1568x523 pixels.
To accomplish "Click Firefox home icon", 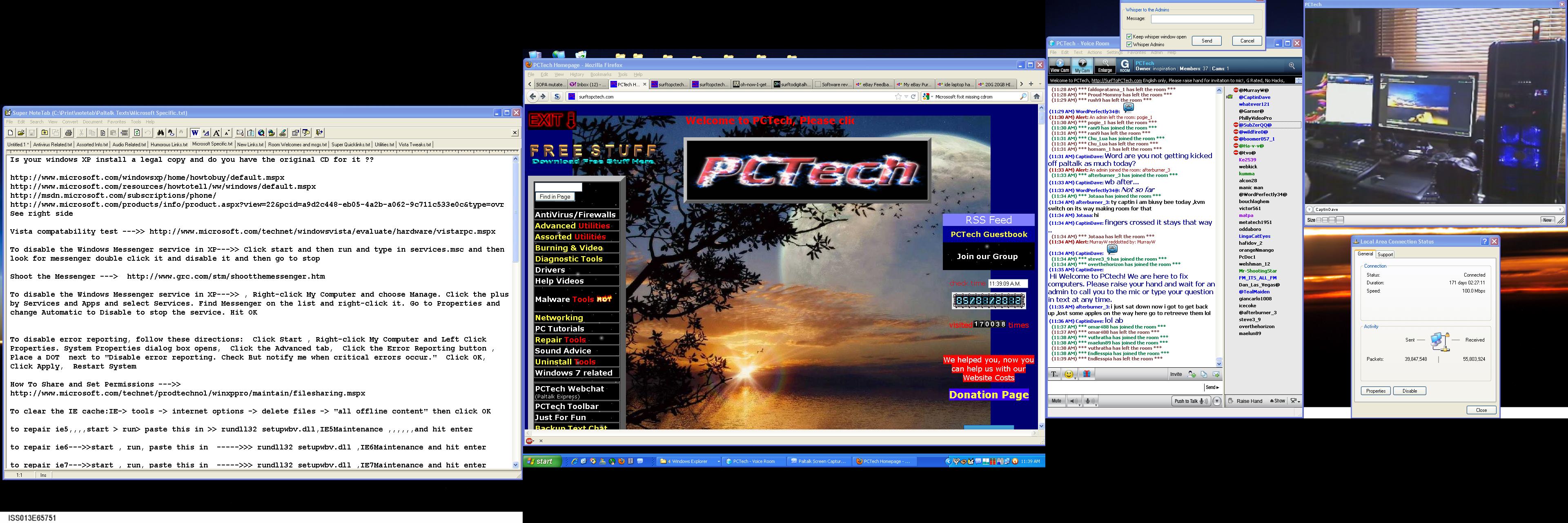I will pos(1037,96).
